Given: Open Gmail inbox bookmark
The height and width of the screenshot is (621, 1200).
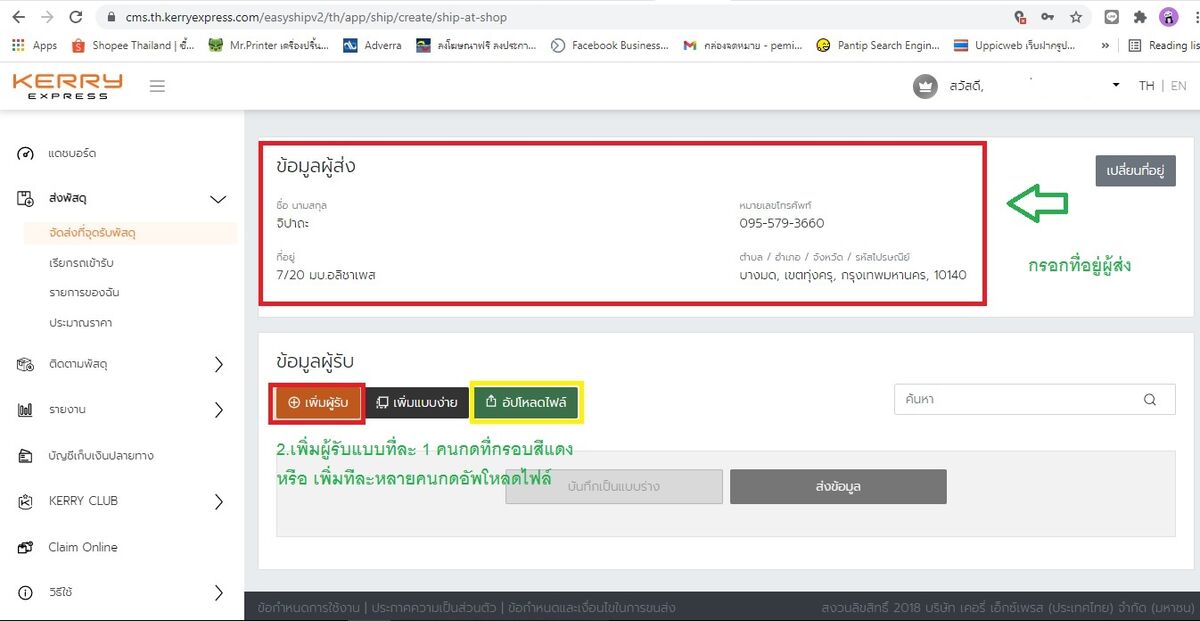Looking at the screenshot, I should 742,45.
